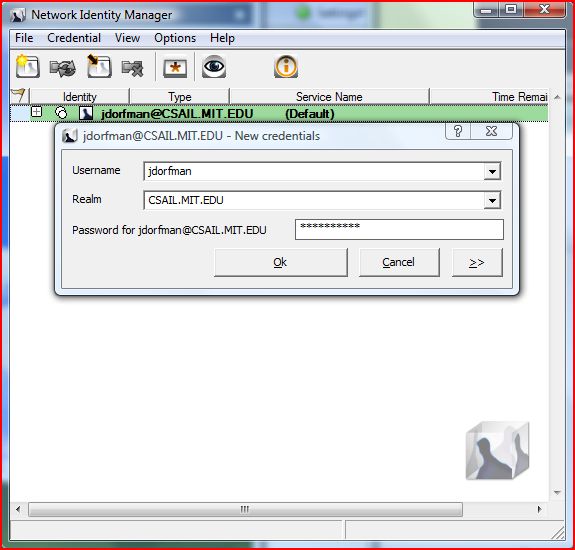The height and width of the screenshot is (550, 575).
Task: Open the Options menu
Action: coord(175,38)
